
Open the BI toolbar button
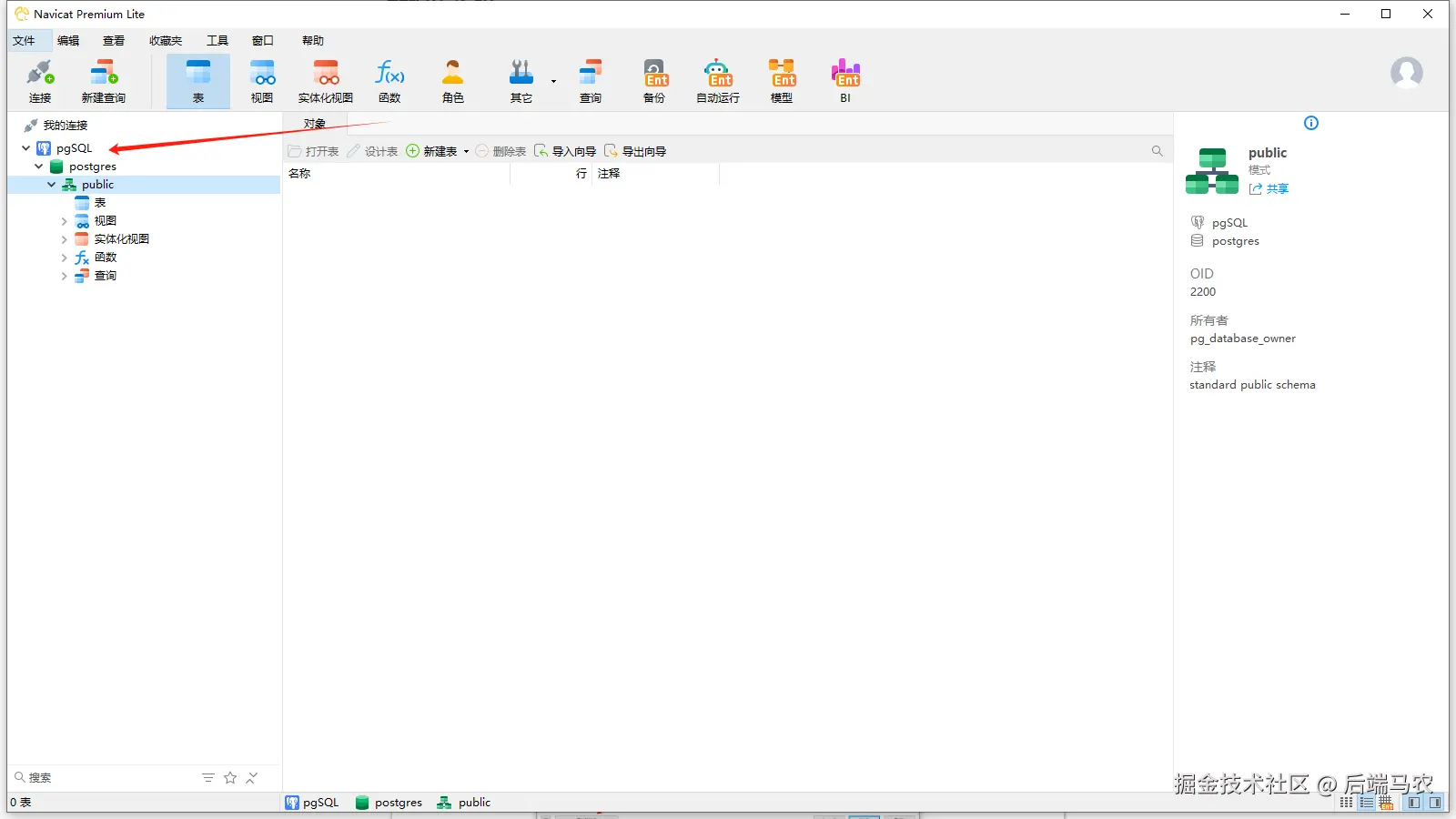click(845, 81)
